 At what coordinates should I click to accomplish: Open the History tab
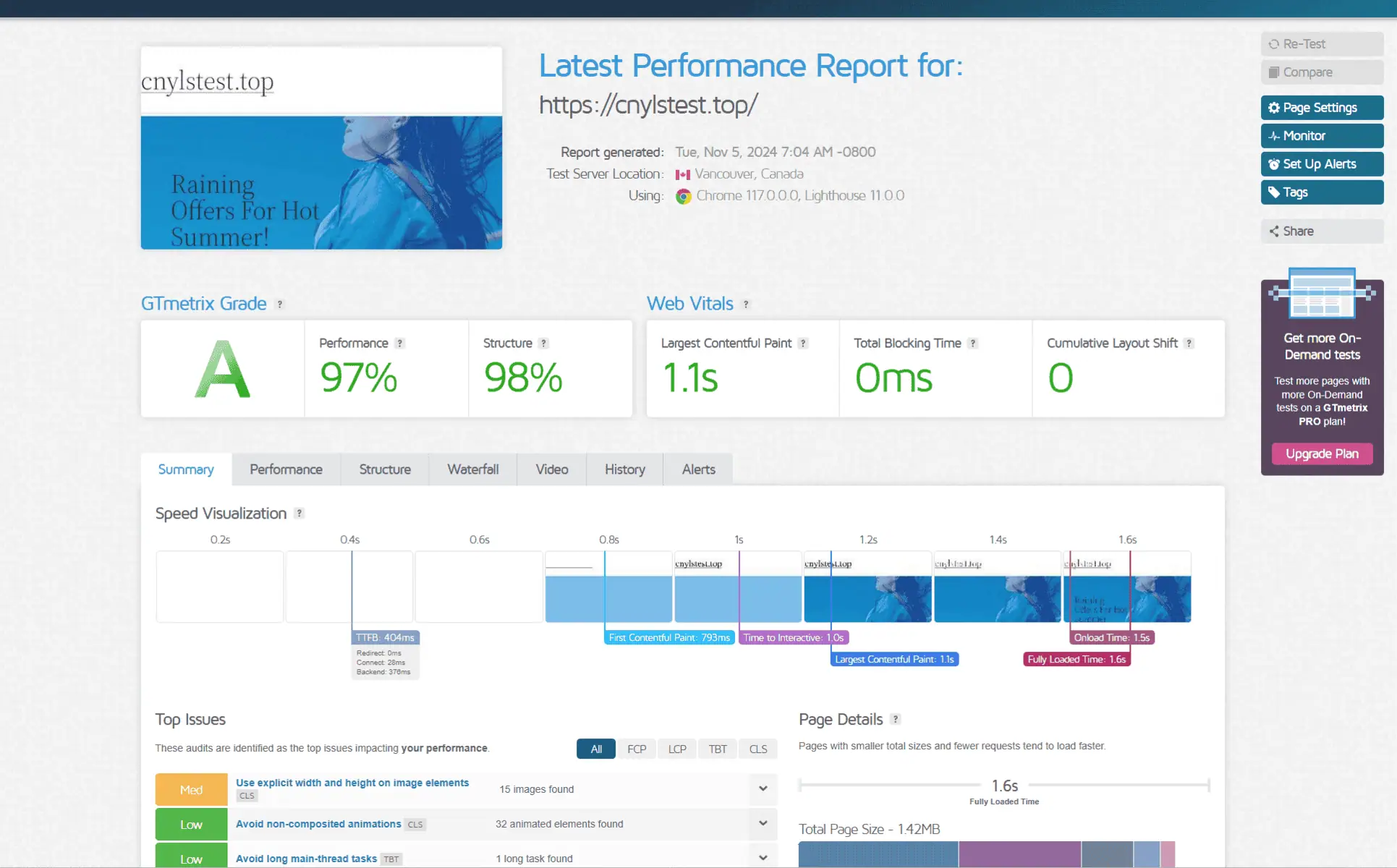pyautogui.click(x=625, y=469)
